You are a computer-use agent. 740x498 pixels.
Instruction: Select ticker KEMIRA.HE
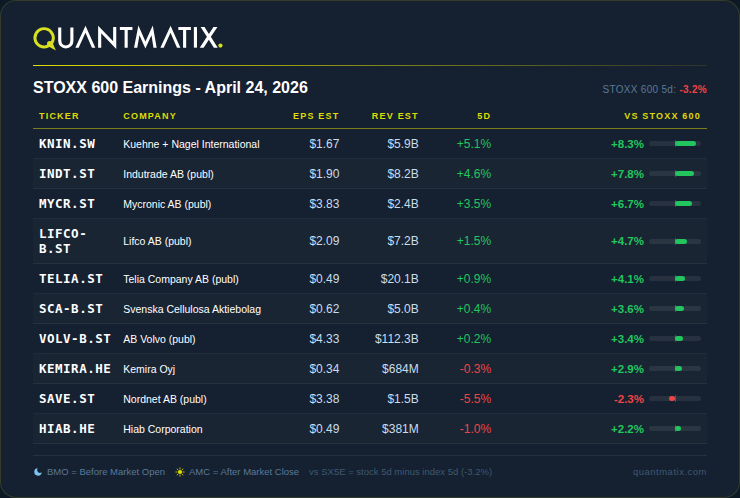pyautogui.click(x=75, y=369)
